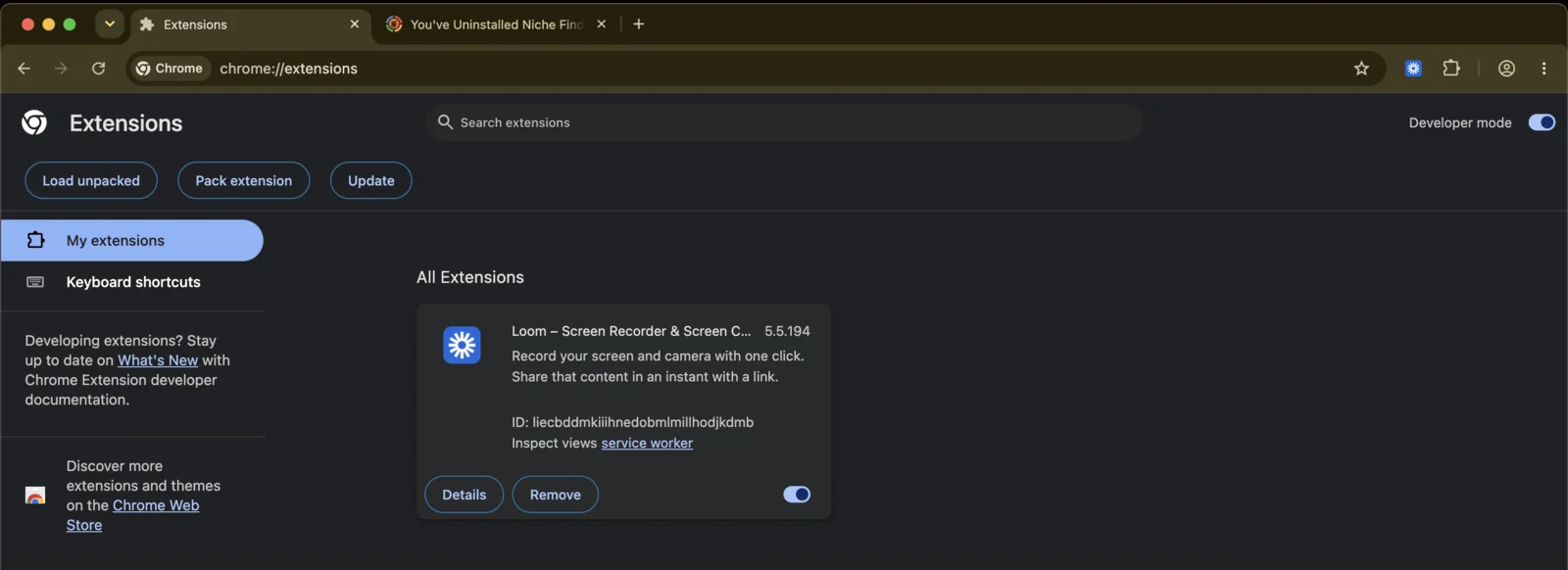Click the Load unpacked button

pos(91,180)
